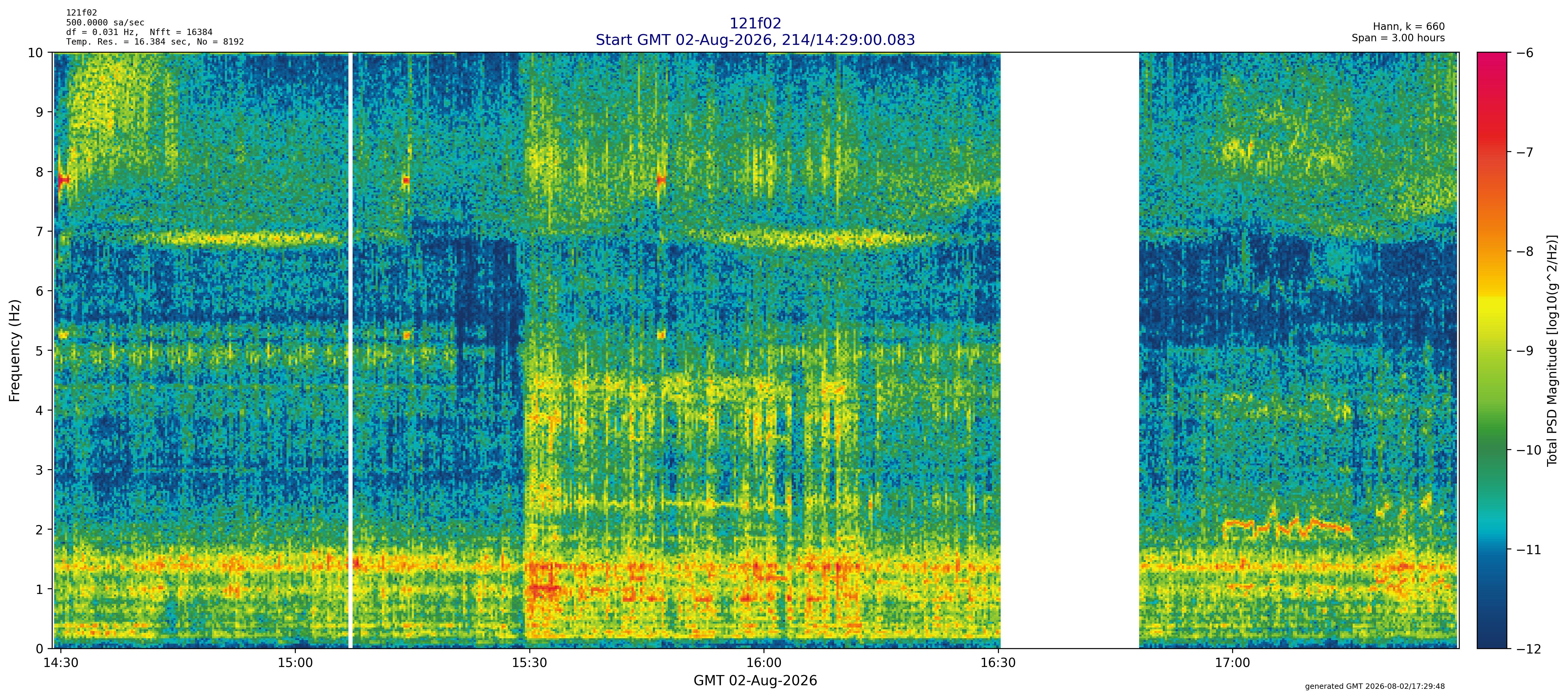
Task: Click the "Span = 3.00 hours" label
Action: (x=1398, y=38)
